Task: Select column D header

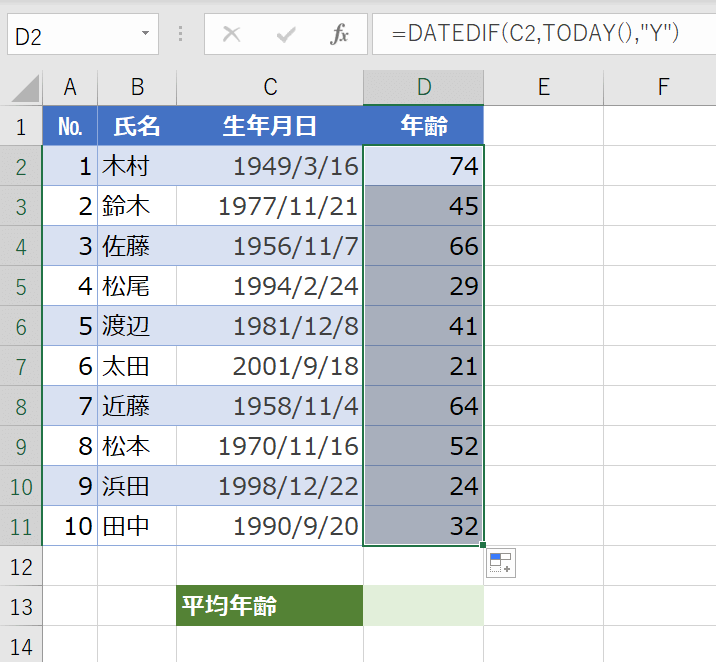Action: (x=423, y=88)
